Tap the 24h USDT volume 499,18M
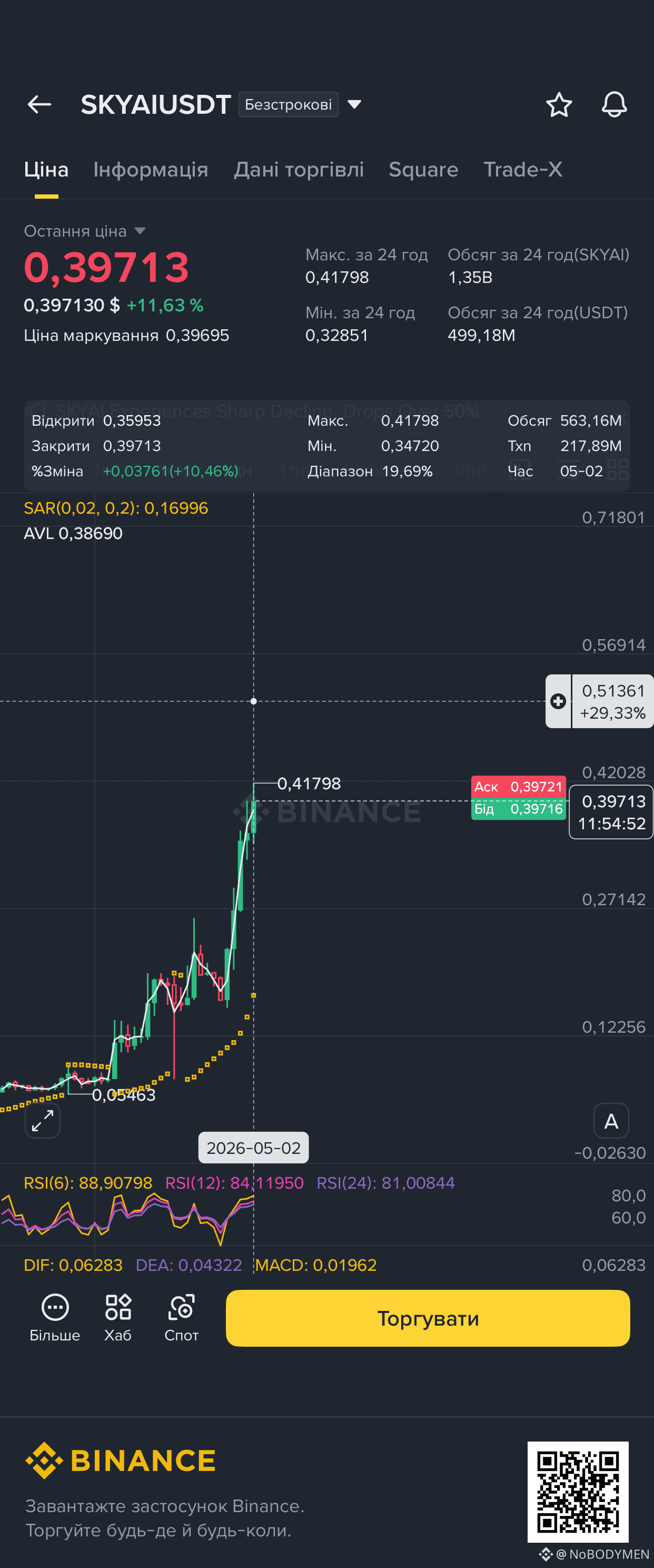The width and height of the screenshot is (654, 1568). click(481, 336)
